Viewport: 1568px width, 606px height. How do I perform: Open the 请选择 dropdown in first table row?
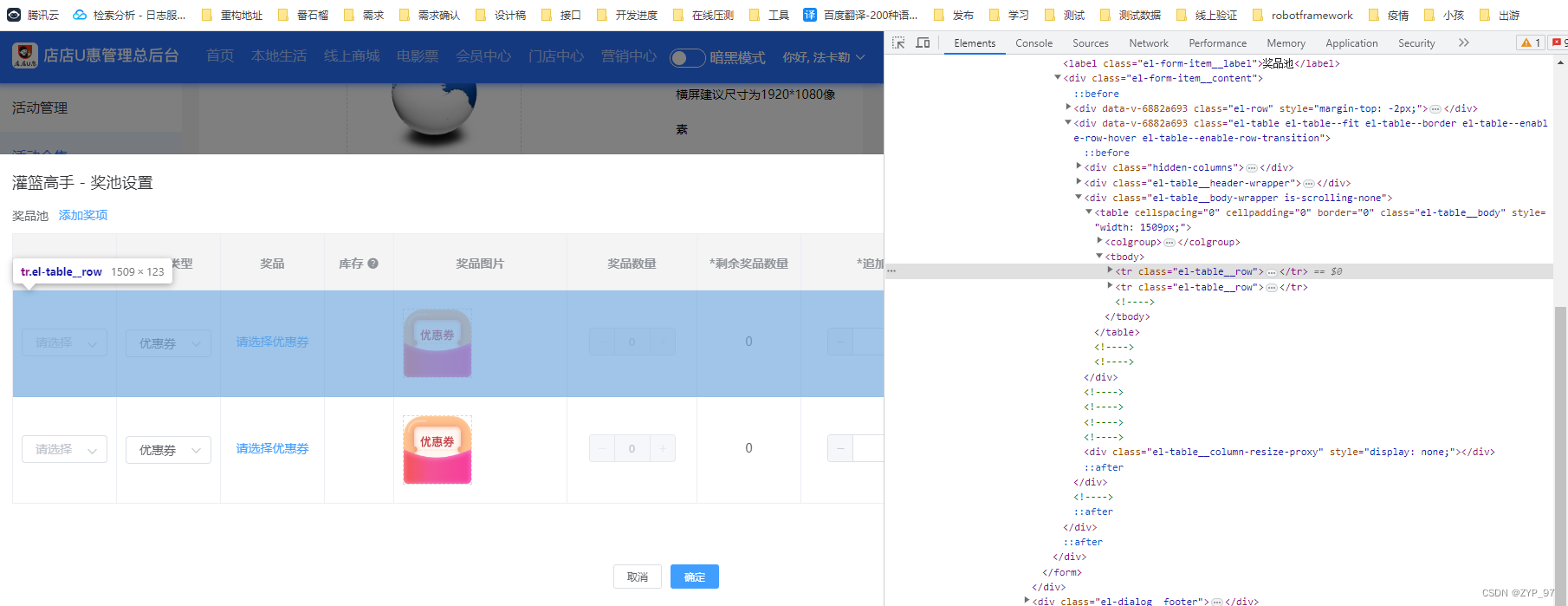point(65,342)
